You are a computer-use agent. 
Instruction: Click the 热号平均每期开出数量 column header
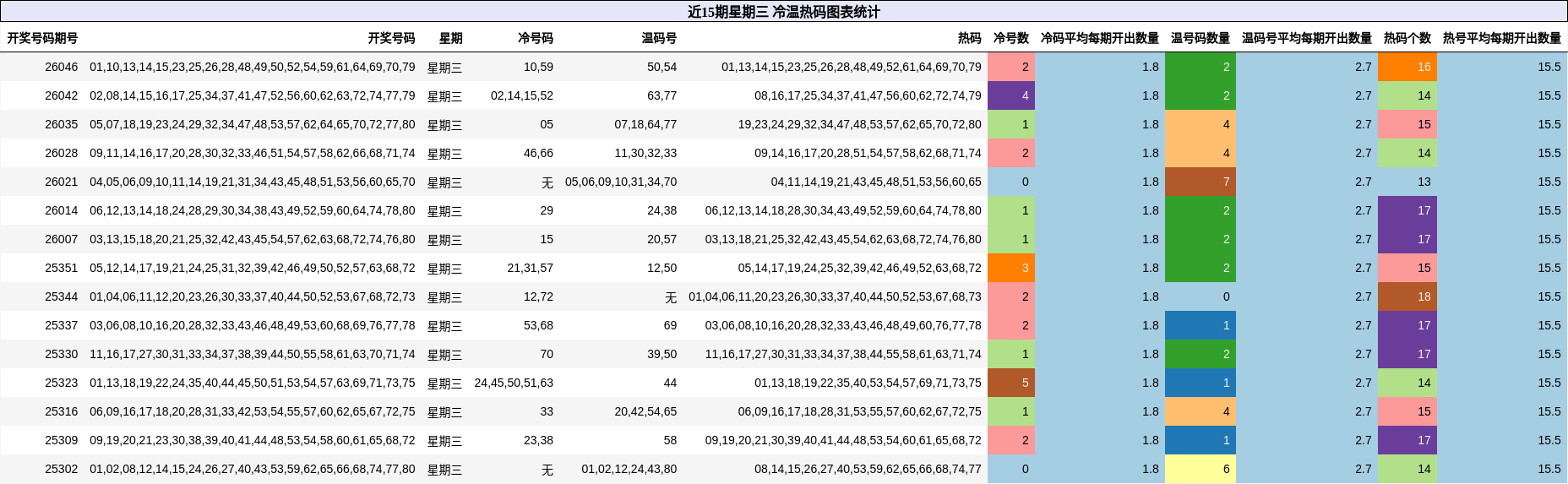[x=1502, y=38]
